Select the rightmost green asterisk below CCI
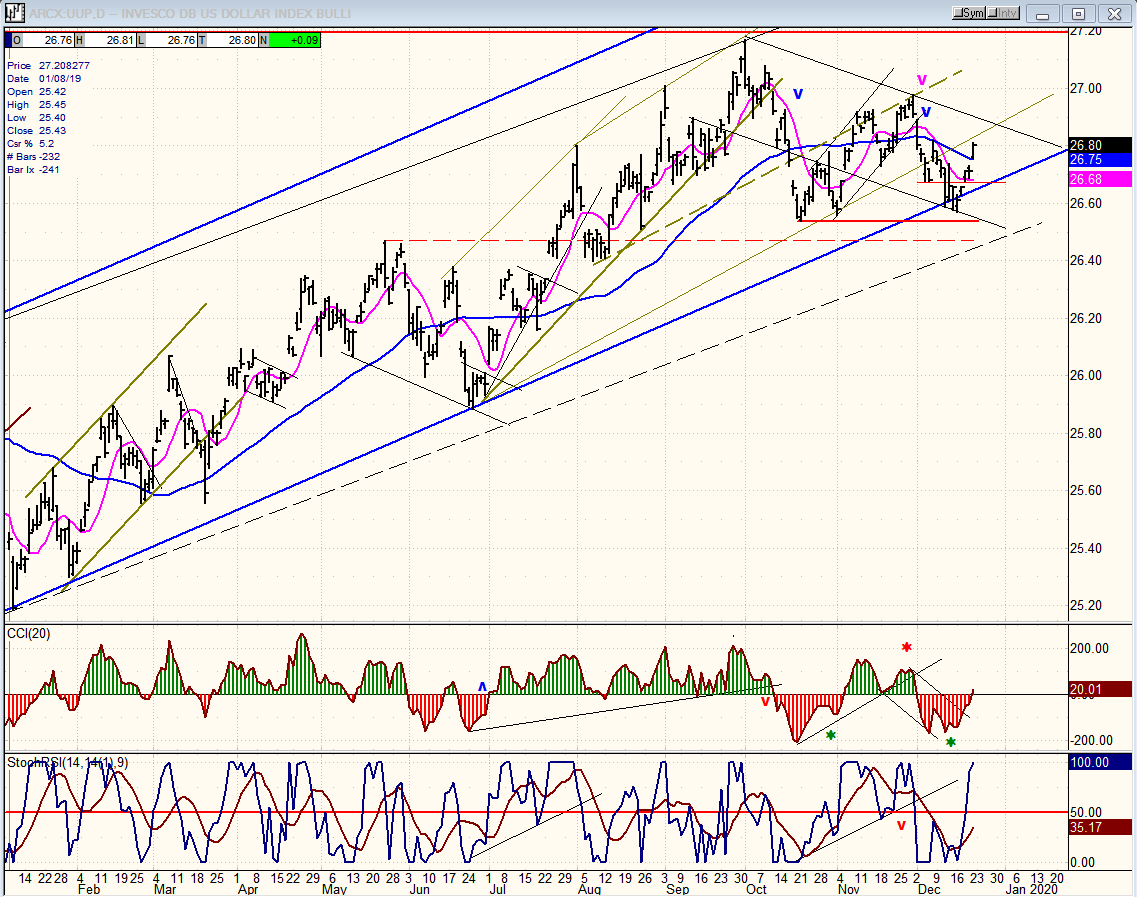 click(x=951, y=743)
